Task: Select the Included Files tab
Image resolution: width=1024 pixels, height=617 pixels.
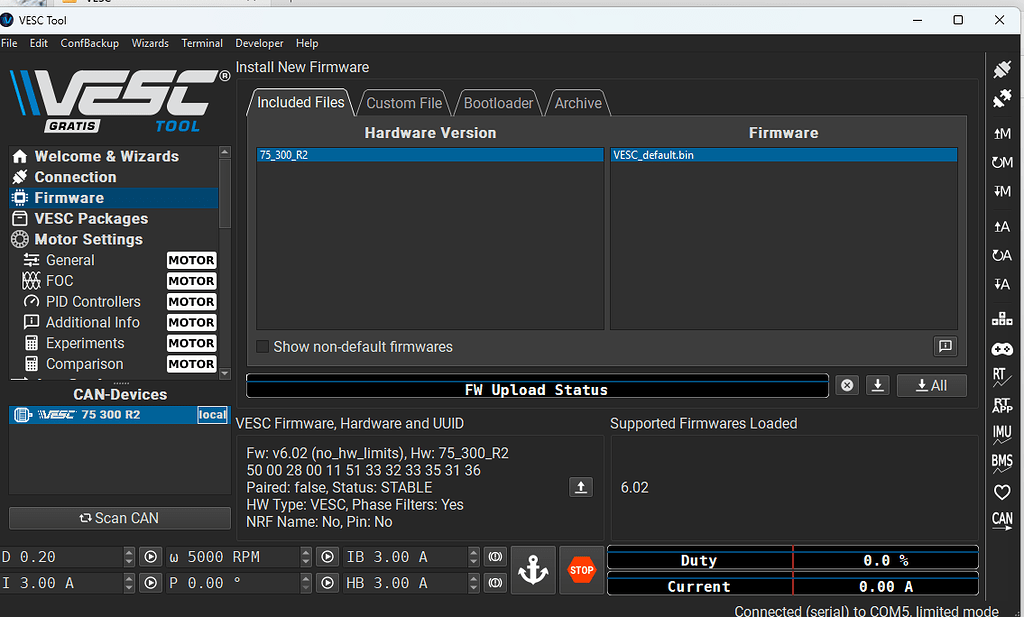Action: (300, 103)
